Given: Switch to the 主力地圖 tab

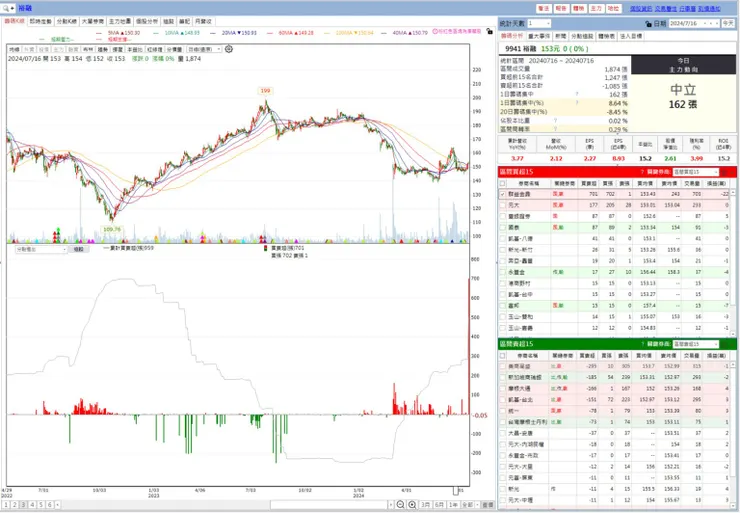Looking at the screenshot, I should click(119, 22).
